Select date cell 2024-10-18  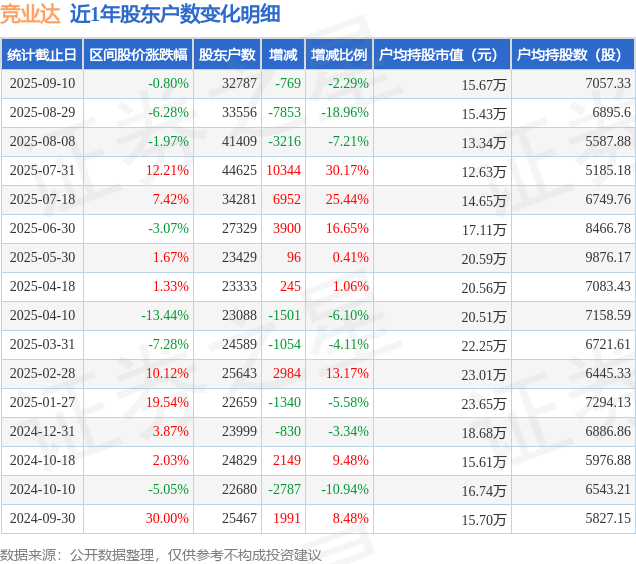pos(43,461)
